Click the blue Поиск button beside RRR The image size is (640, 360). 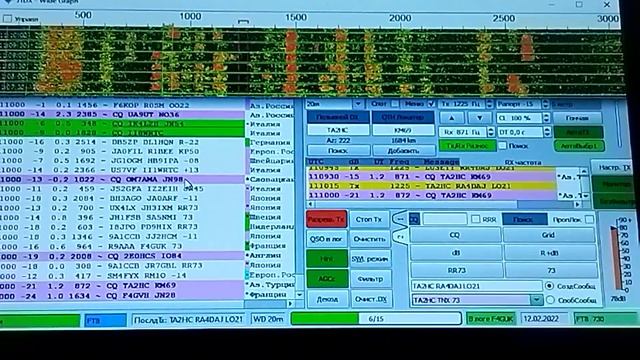[x=524, y=220]
